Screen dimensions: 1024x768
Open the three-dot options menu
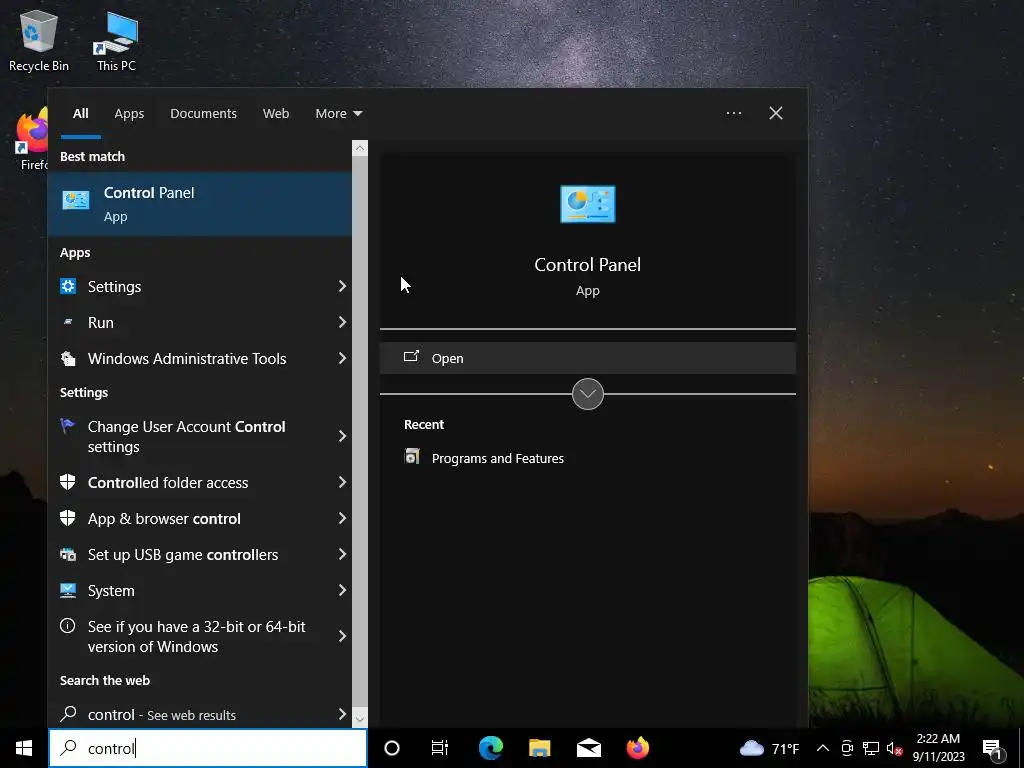[733, 113]
